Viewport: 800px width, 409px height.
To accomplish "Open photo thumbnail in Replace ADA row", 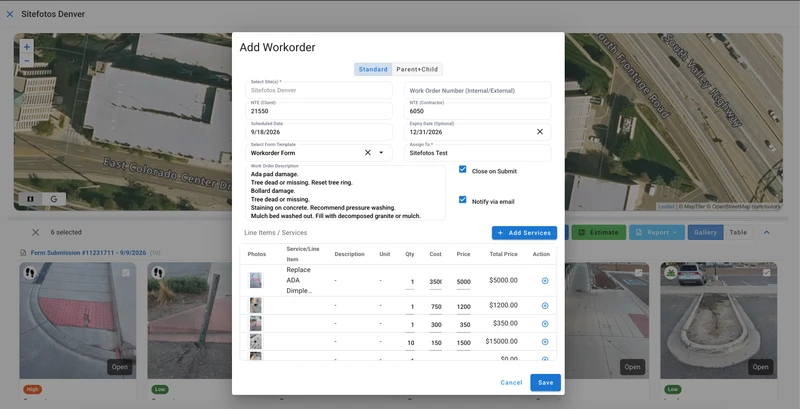I will (256, 280).
